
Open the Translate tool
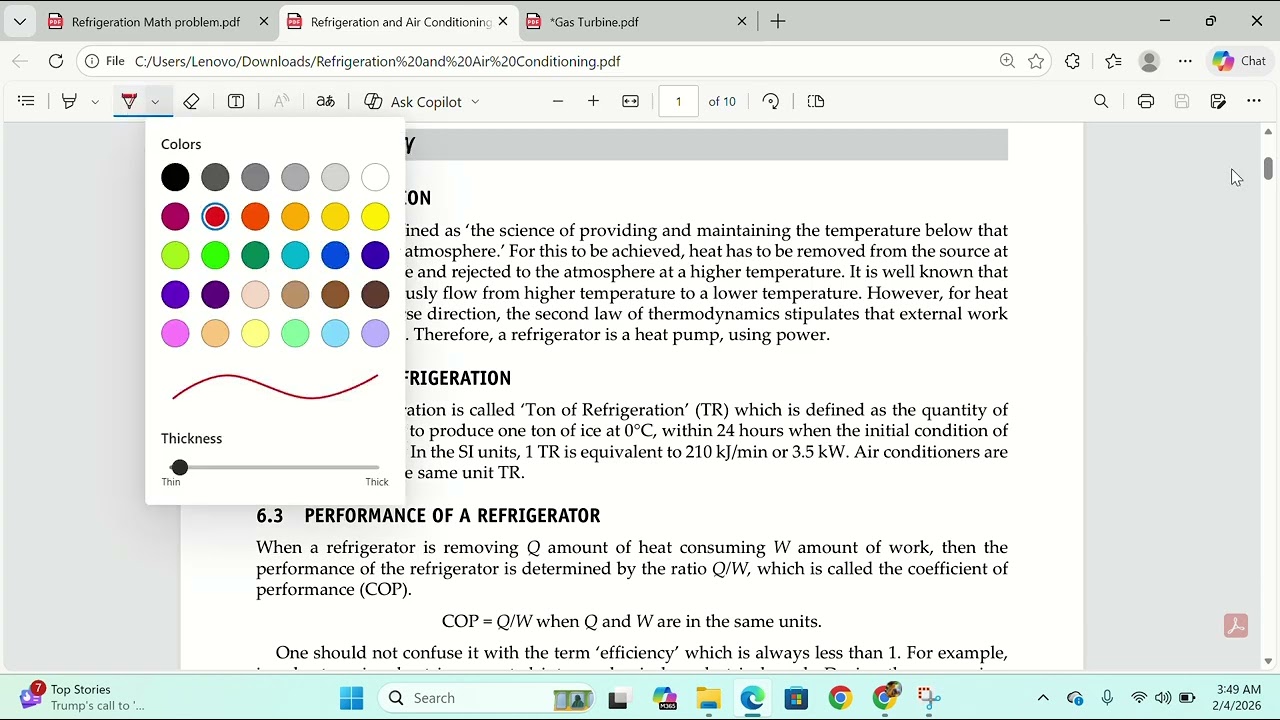pos(326,101)
